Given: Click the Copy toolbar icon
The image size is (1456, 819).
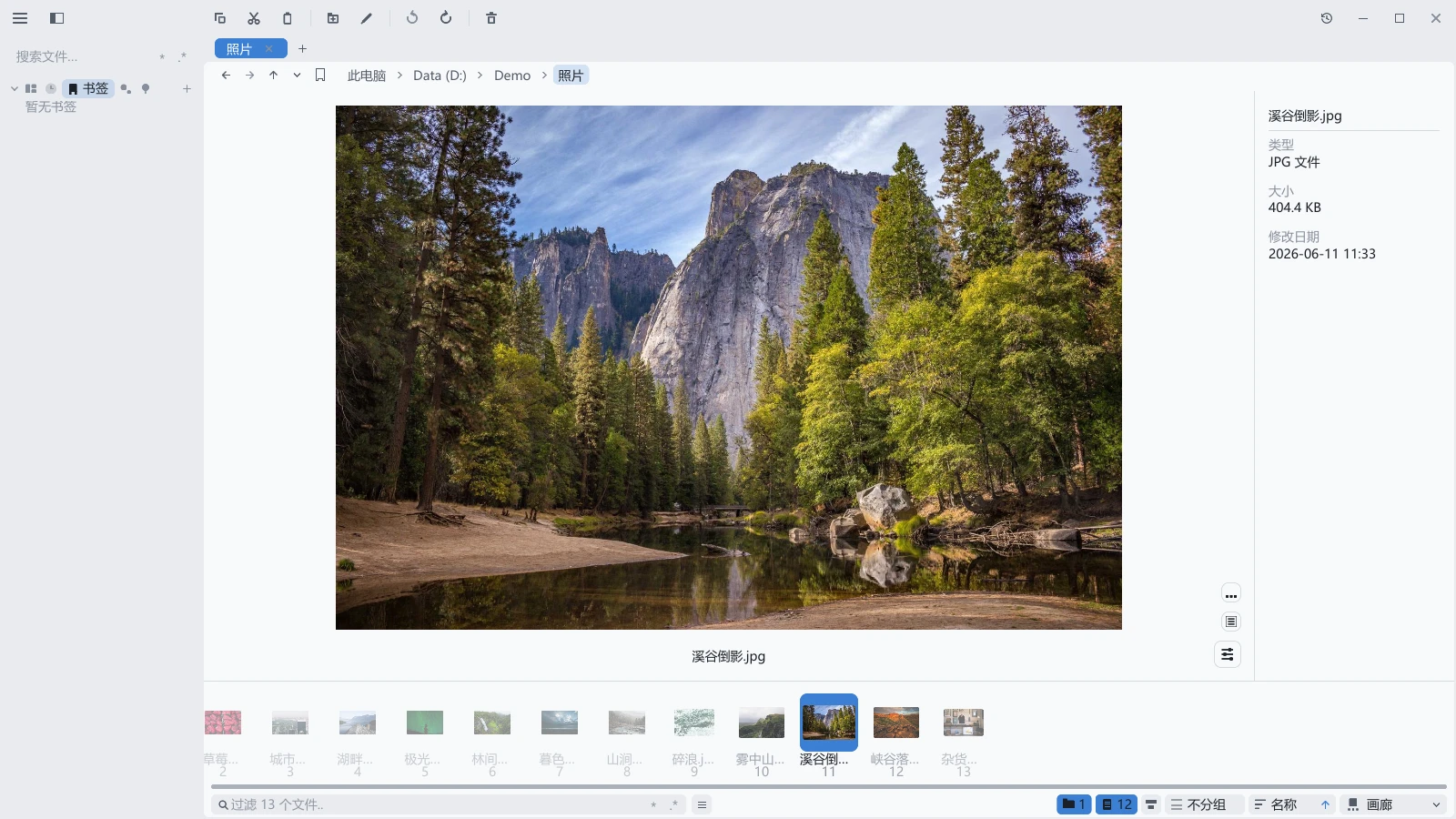Looking at the screenshot, I should pos(220,18).
